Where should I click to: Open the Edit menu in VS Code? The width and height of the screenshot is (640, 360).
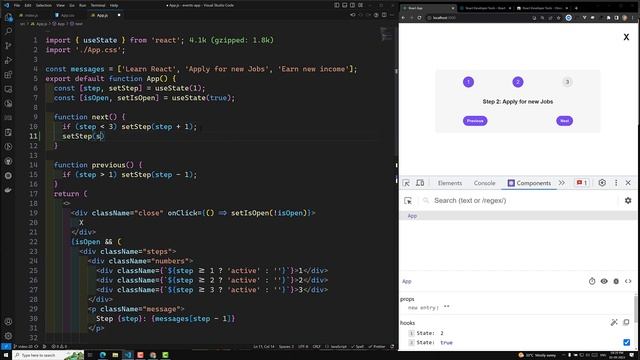(28, 5)
